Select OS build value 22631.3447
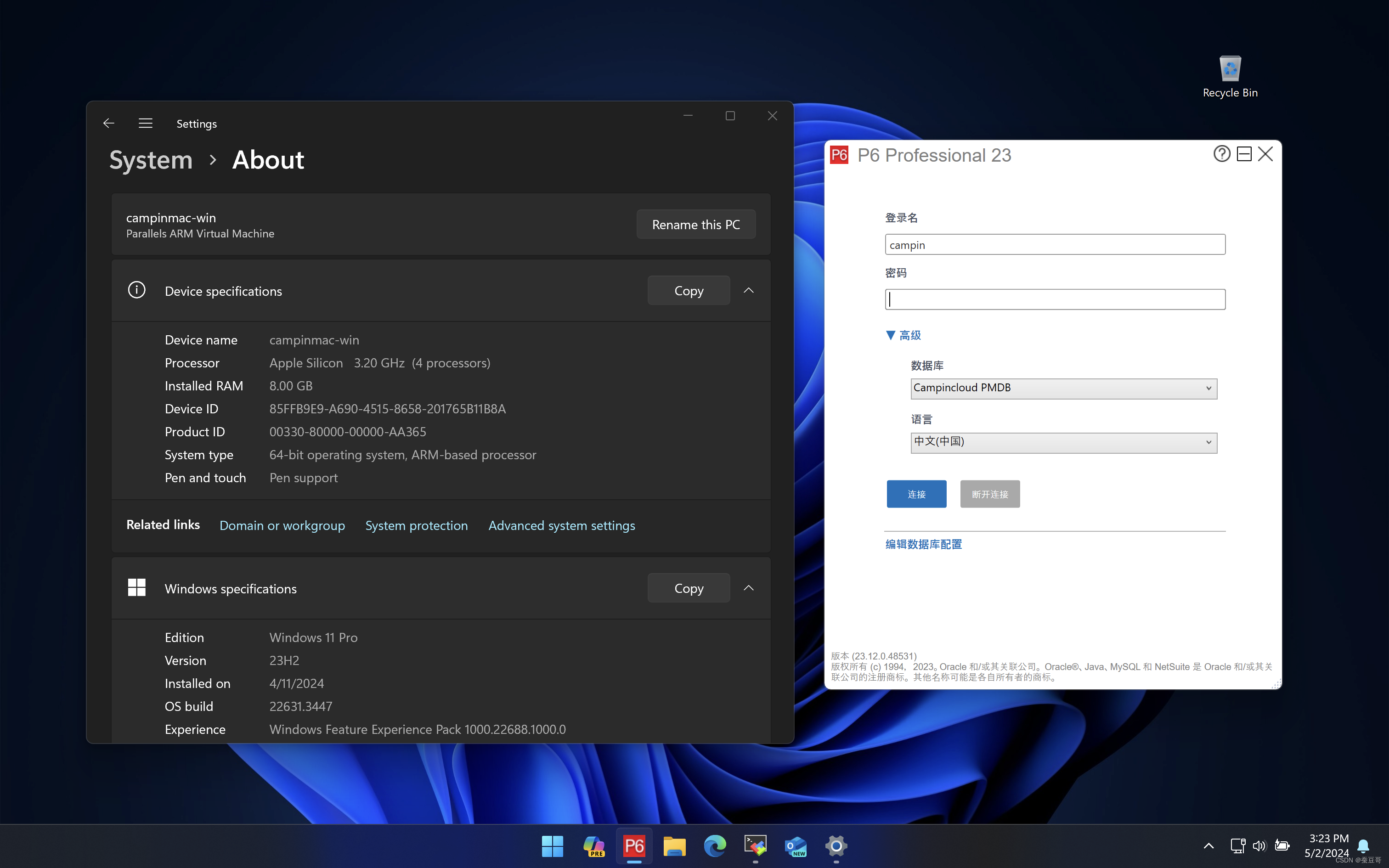Screen dimensions: 1389x868 click(301, 706)
